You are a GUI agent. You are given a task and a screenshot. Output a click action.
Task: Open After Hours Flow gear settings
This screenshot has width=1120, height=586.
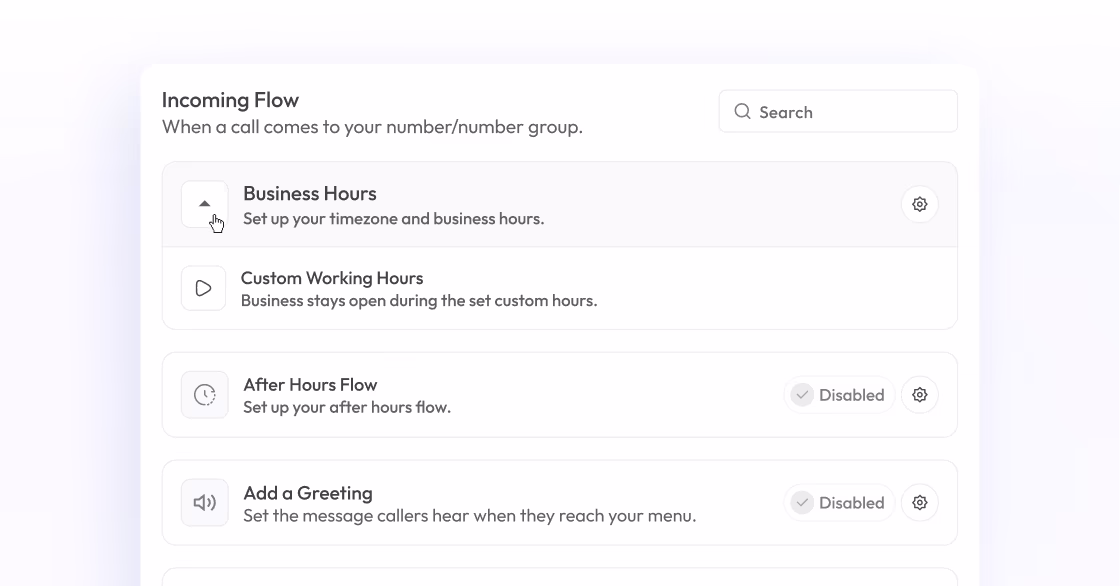919,394
